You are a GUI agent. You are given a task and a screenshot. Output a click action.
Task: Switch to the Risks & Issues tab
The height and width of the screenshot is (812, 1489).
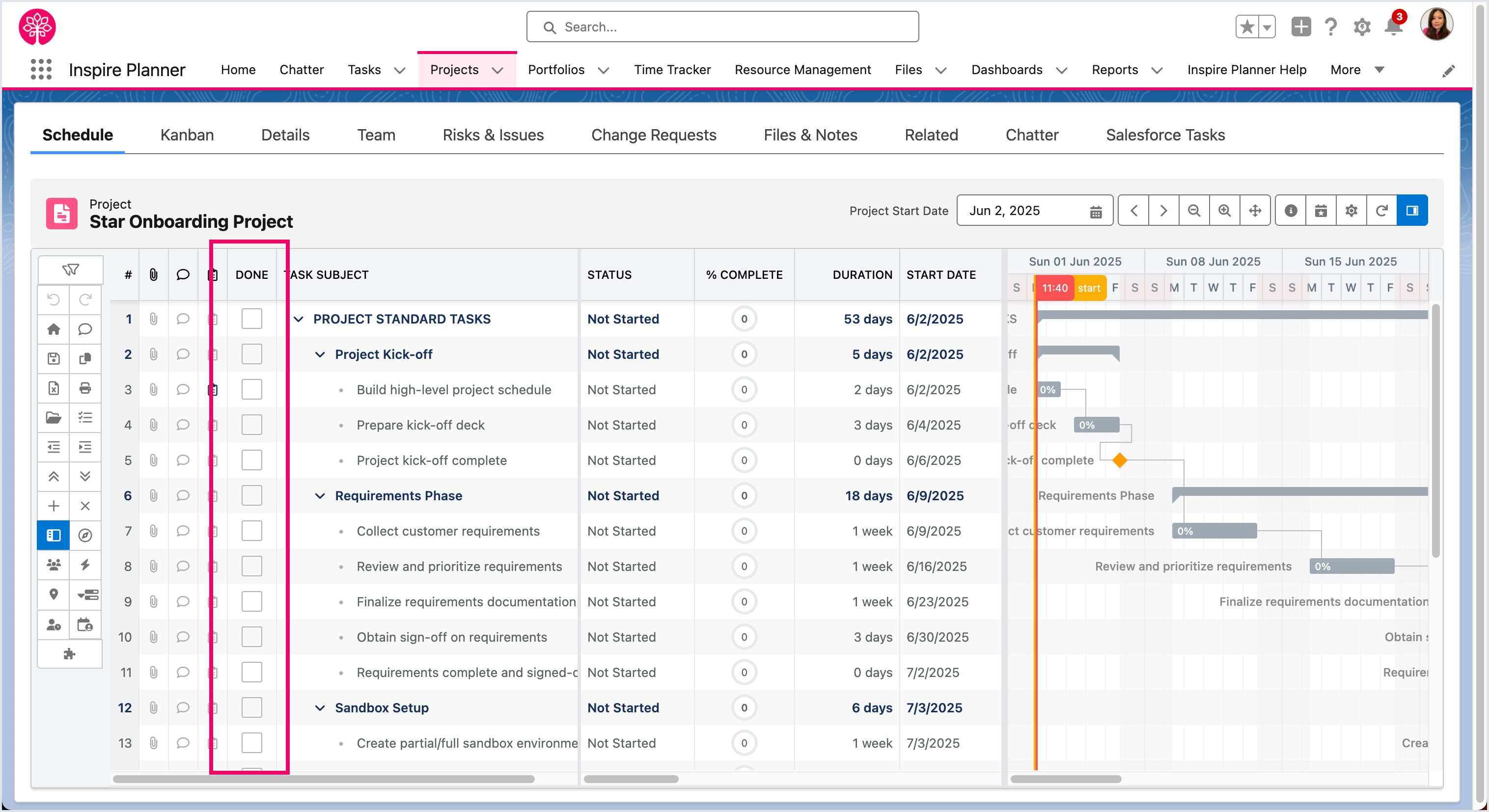coord(493,135)
